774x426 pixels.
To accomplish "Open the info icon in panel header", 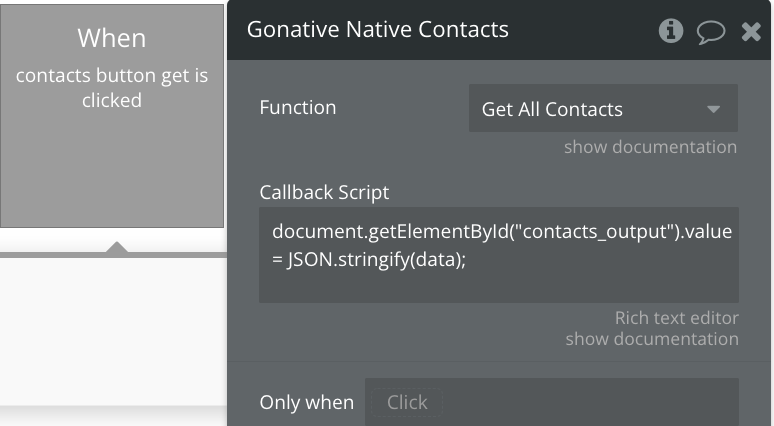I will click(671, 31).
